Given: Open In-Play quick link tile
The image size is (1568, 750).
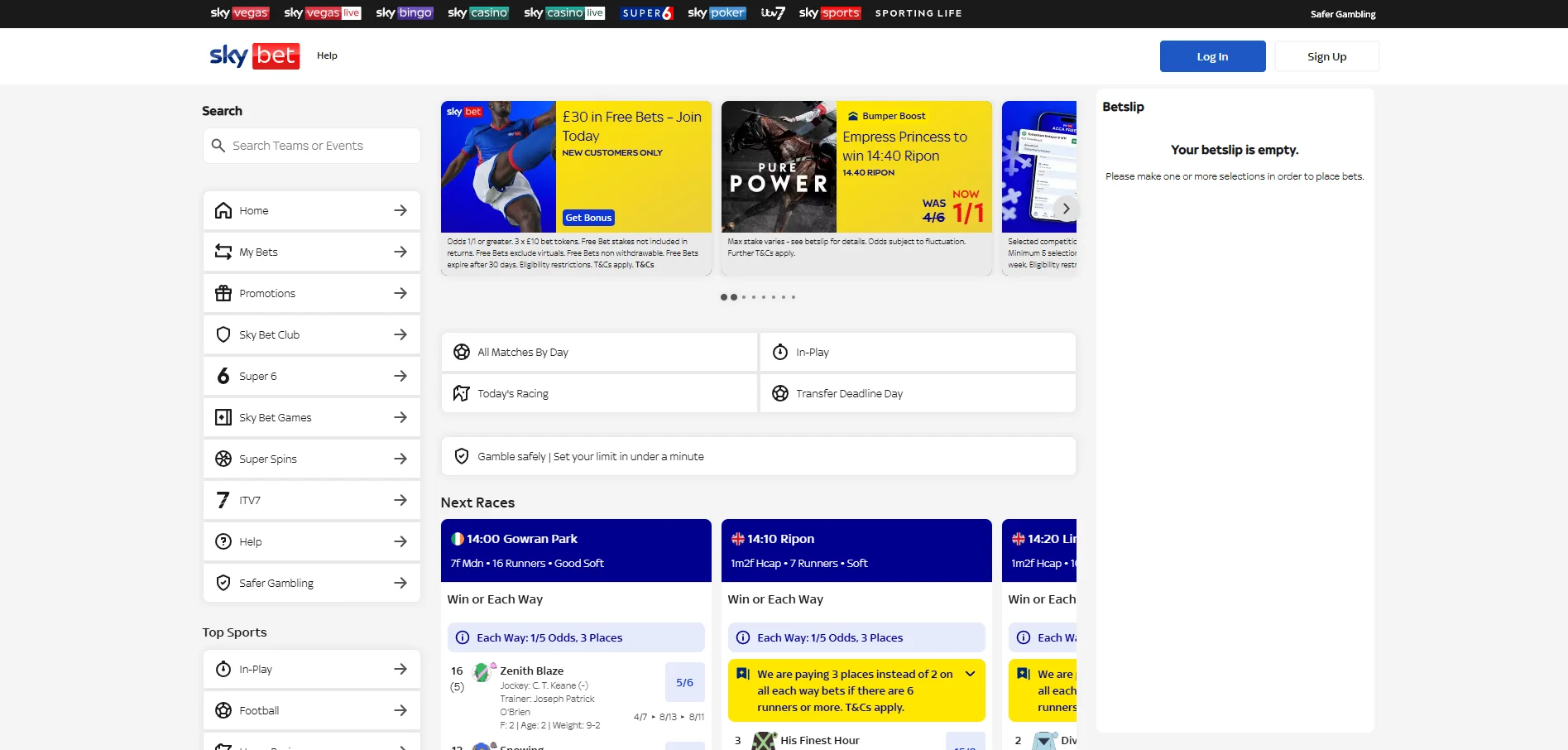Looking at the screenshot, I should [918, 352].
